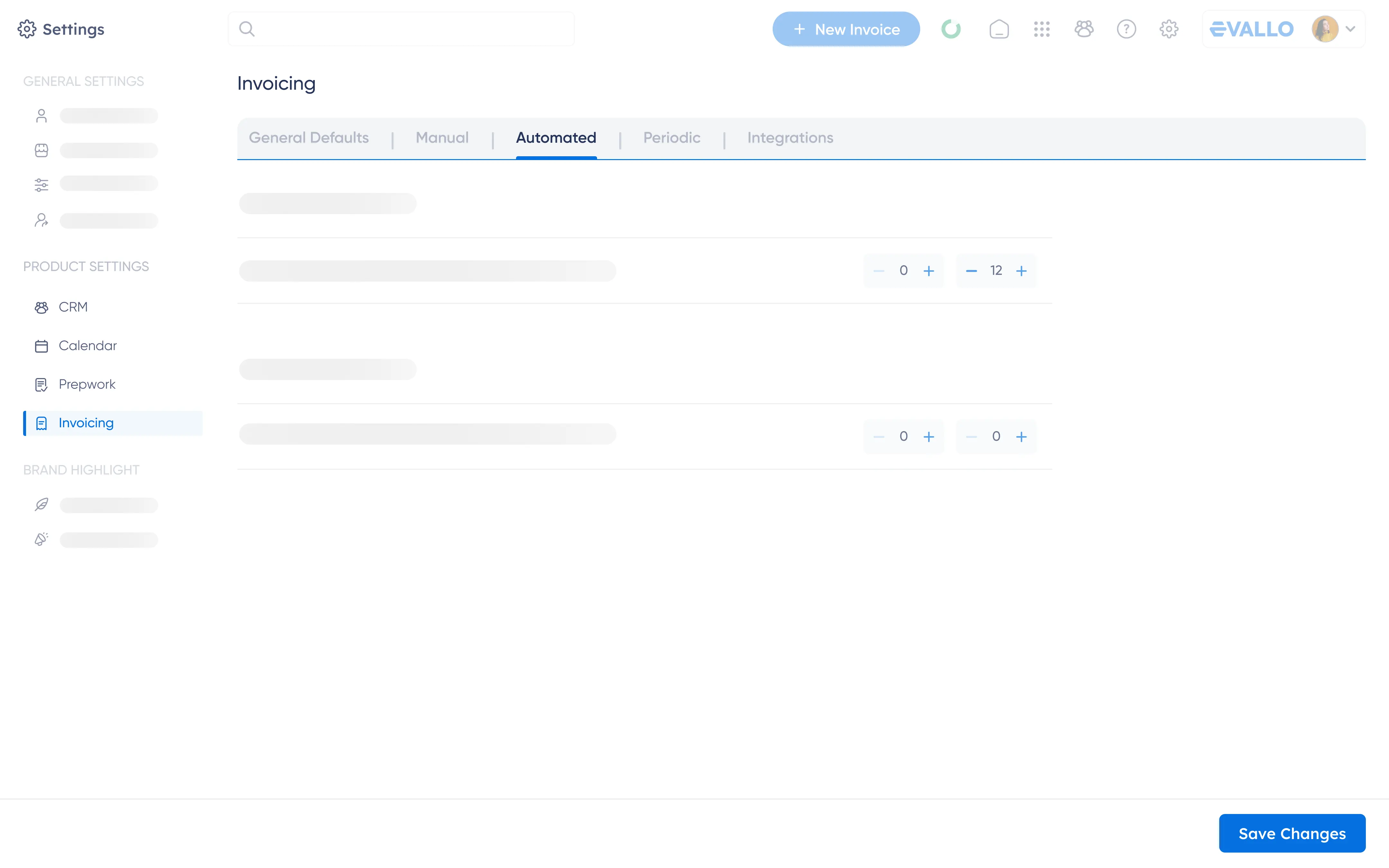Image resolution: width=1389 pixels, height=868 pixels.
Task: Click the people group icon in header
Action: pos(1084,29)
